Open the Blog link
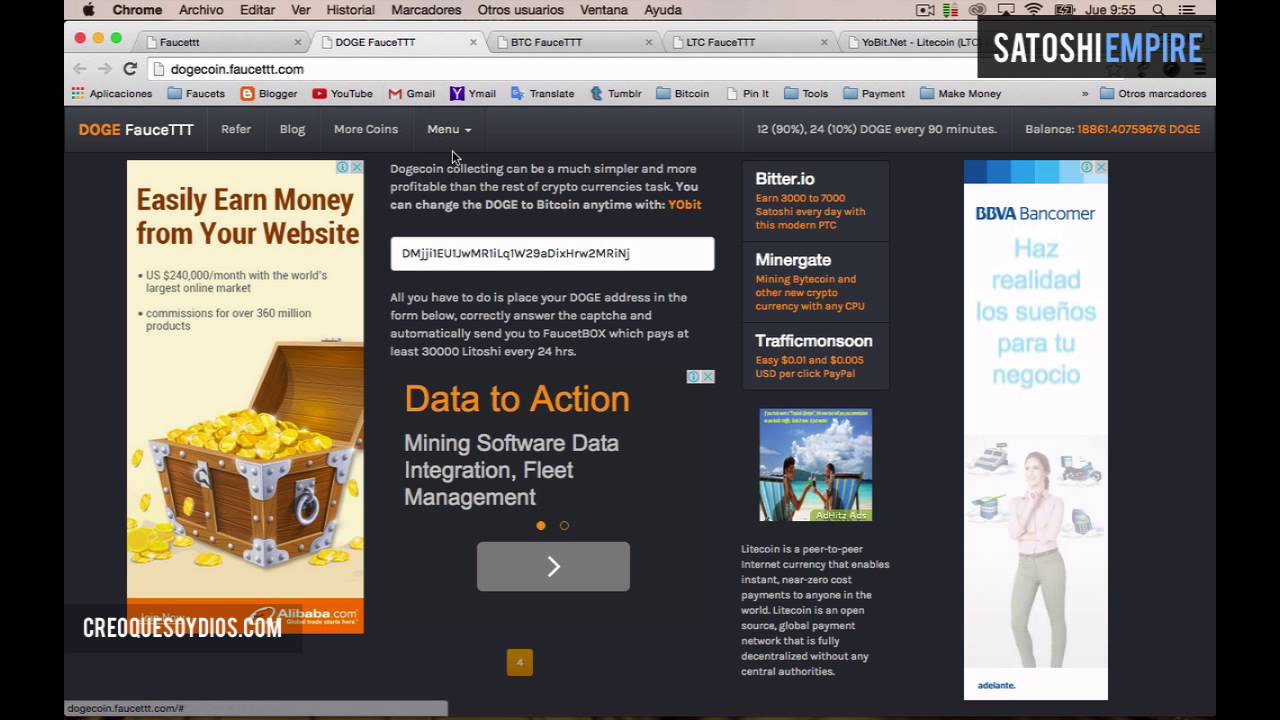Image resolution: width=1280 pixels, height=720 pixels. coord(292,129)
